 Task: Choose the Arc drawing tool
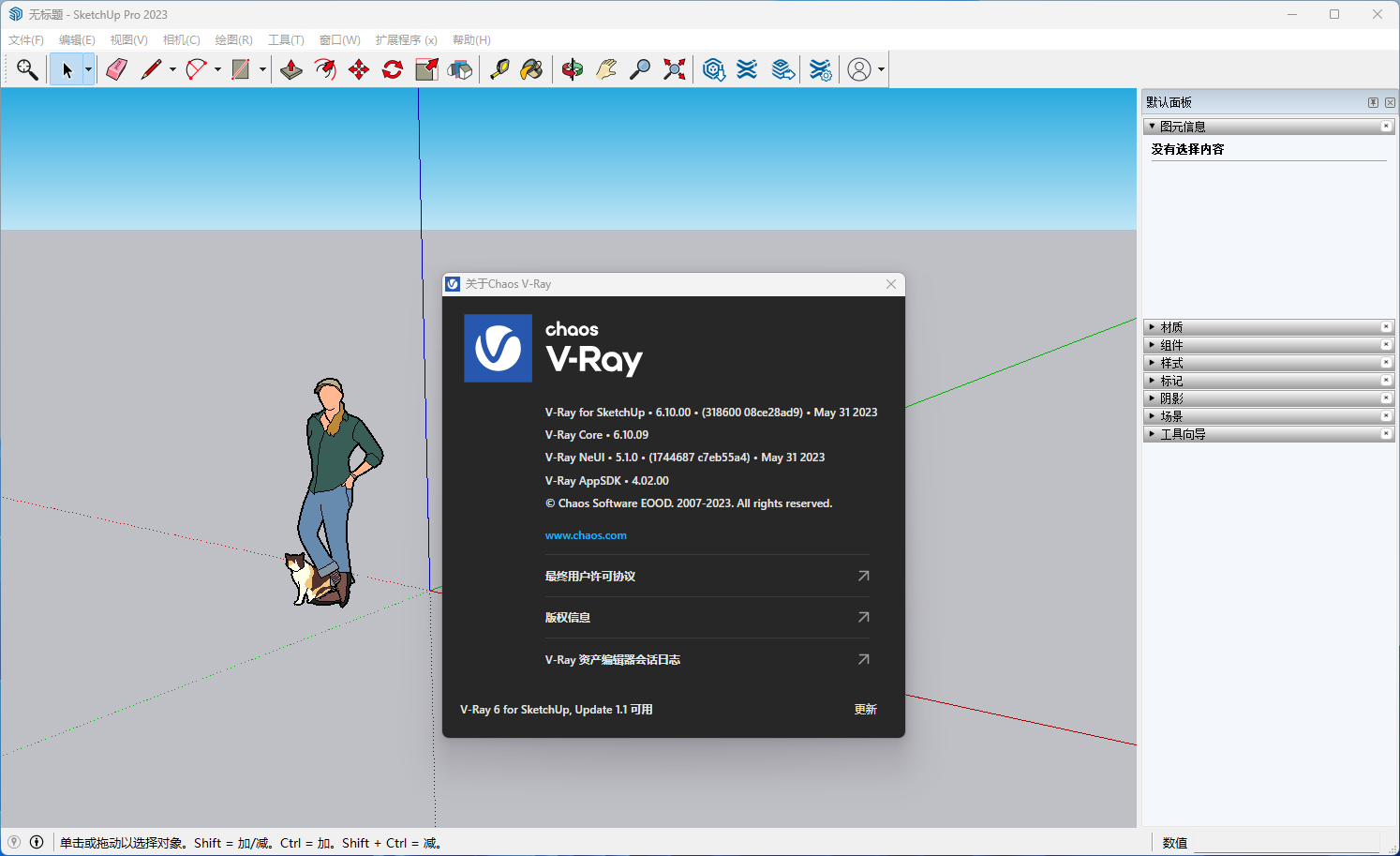(x=196, y=69)
